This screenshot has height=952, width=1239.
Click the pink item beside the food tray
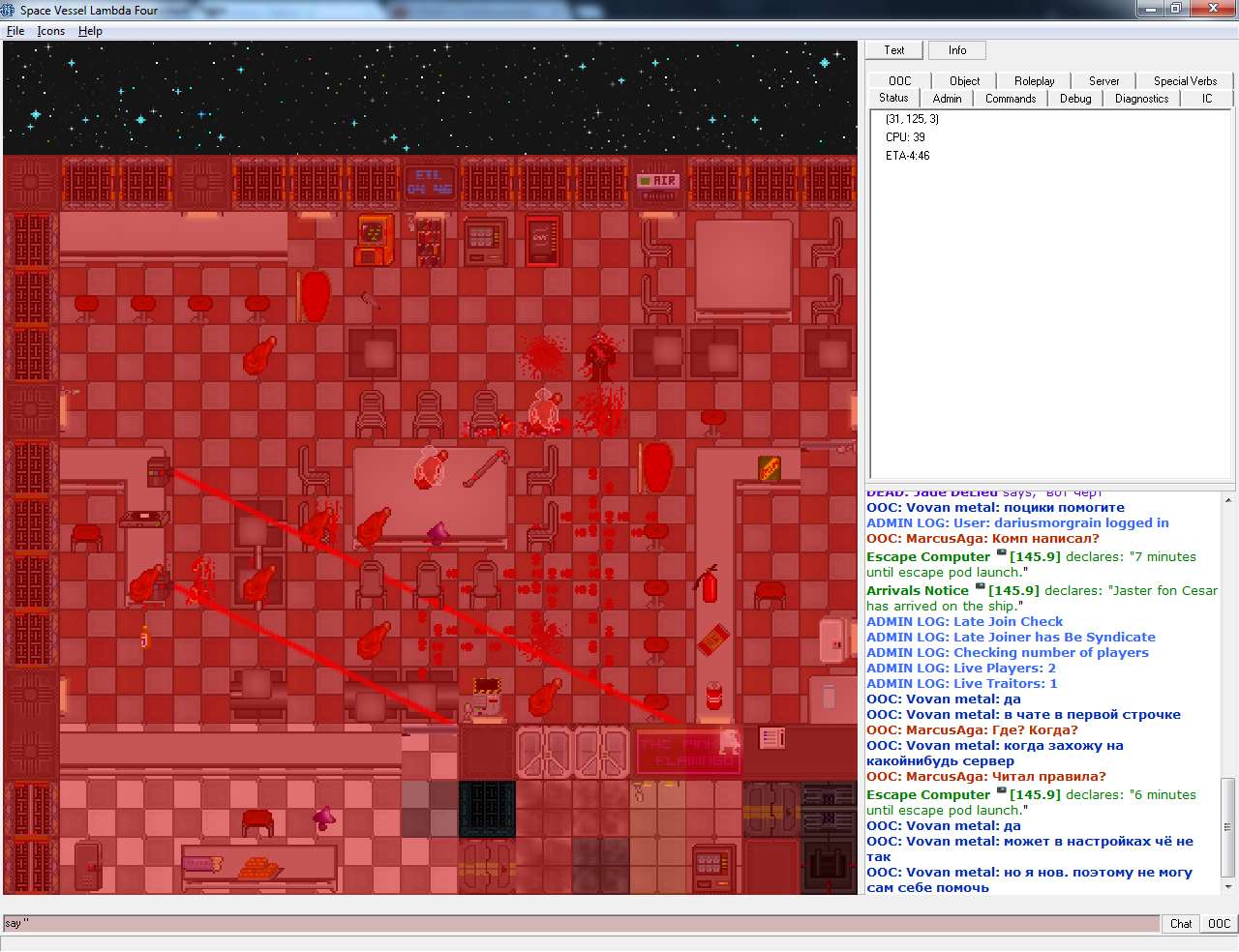tap(201, 863)
